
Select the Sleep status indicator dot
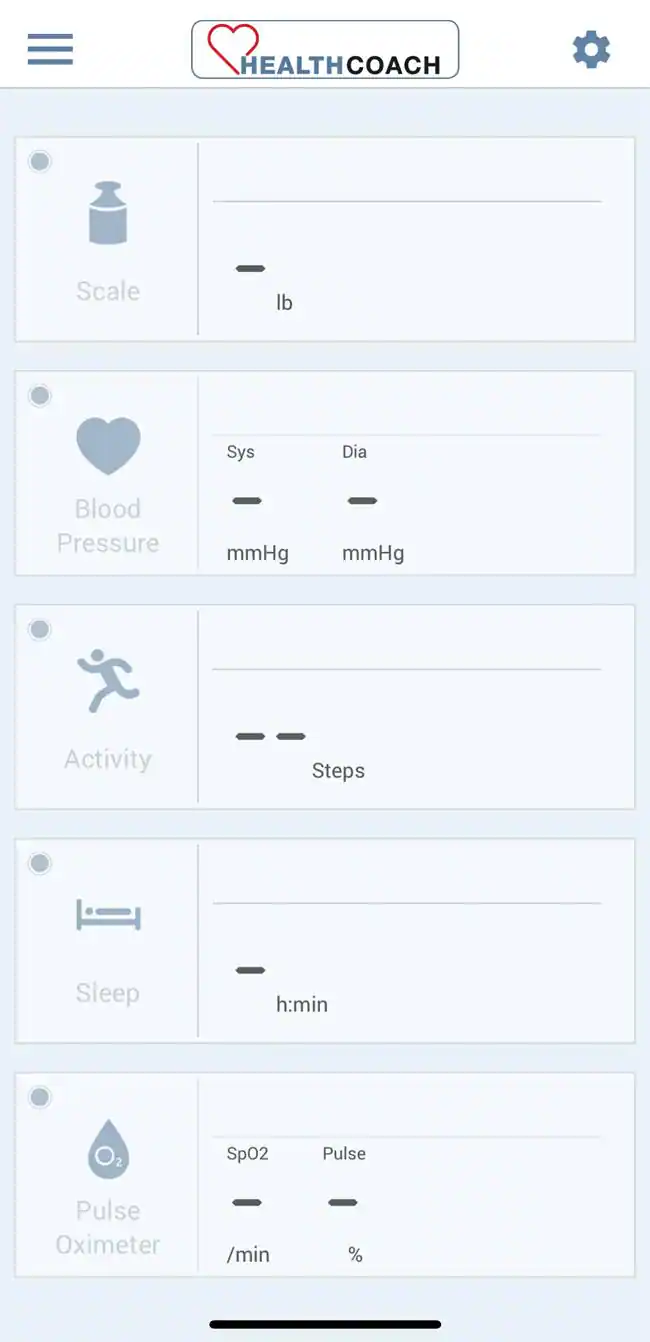click(40, 864)
